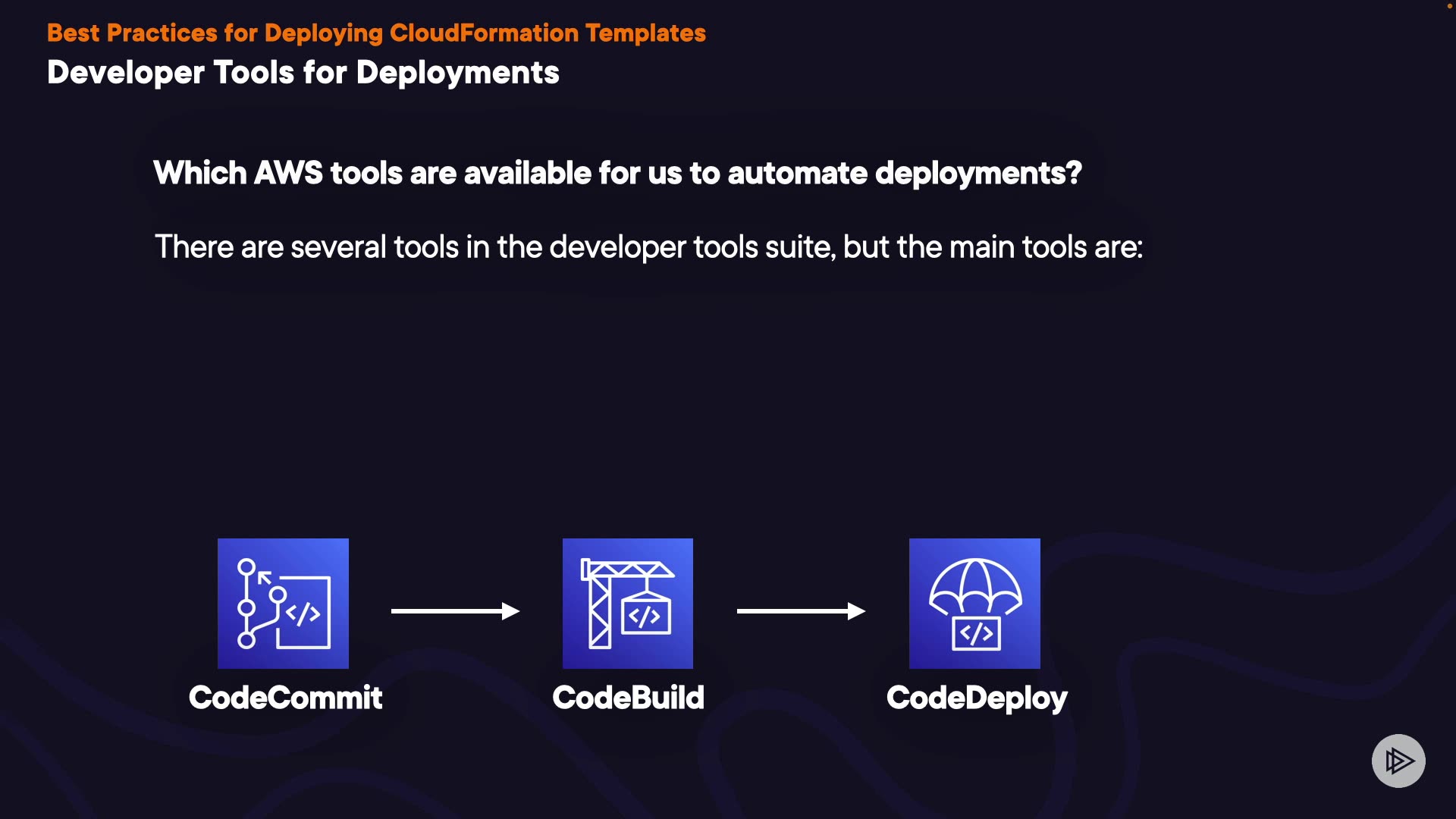This screenshot has height=819, width=1456.
Task: Click the CodeDeploy parachute icon
Action: coord(974,604)
